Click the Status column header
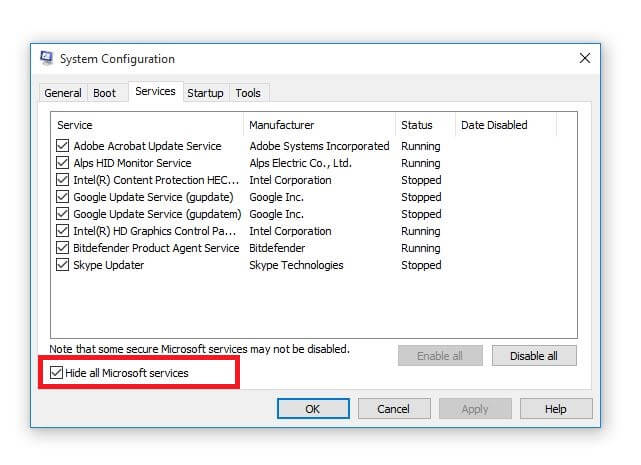641x465 pixels. [x=424, y=125]
